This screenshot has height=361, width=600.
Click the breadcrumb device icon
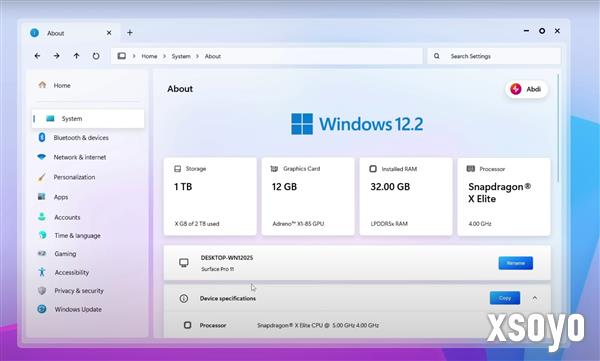coord(122,56)
